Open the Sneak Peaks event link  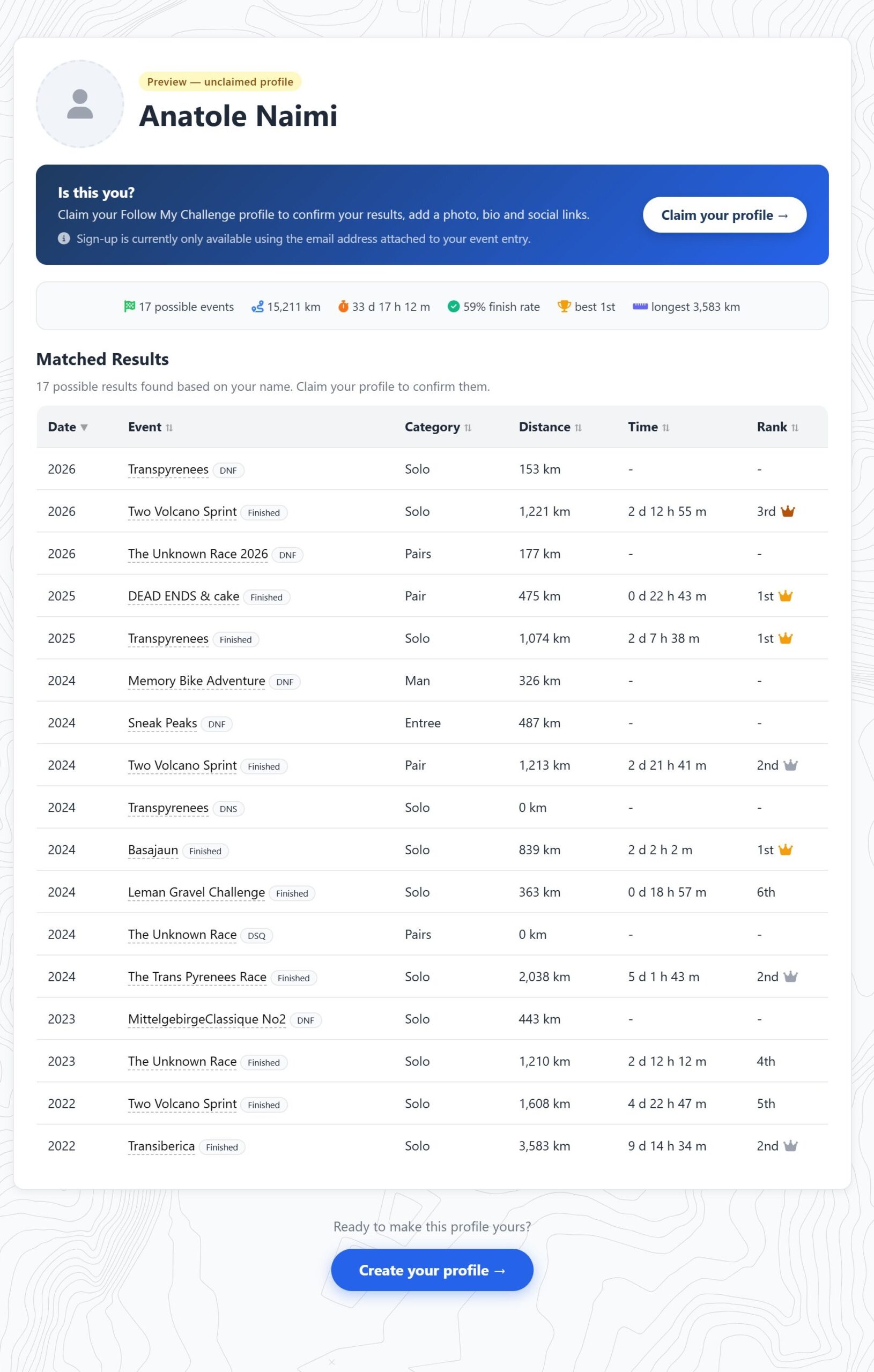[162, 723]
